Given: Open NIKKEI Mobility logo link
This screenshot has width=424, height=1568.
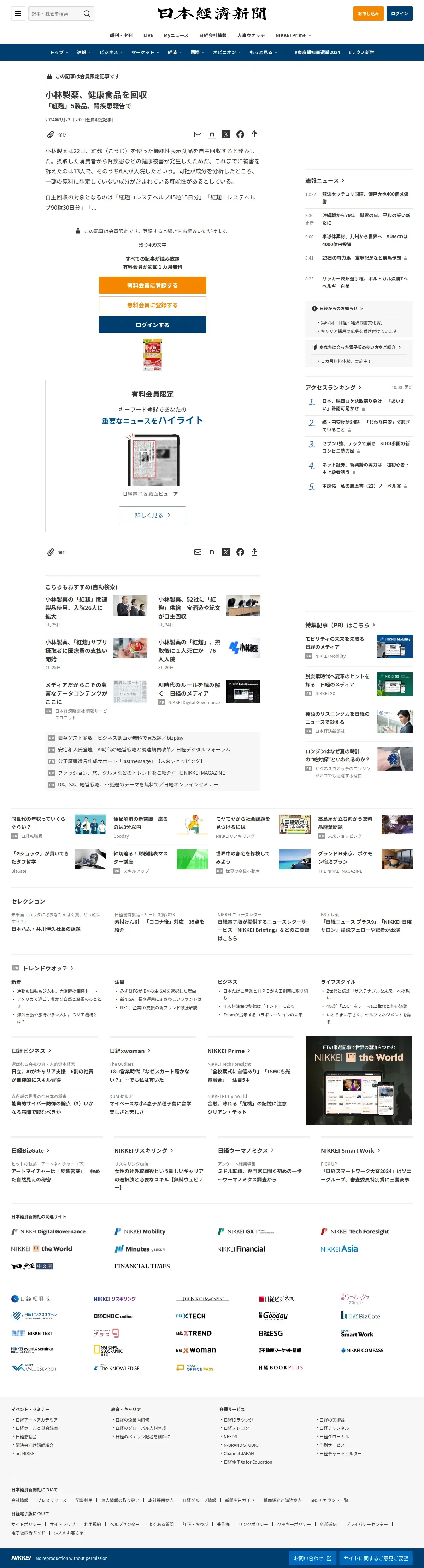Looking at the screenshot, I should 139,1231.
